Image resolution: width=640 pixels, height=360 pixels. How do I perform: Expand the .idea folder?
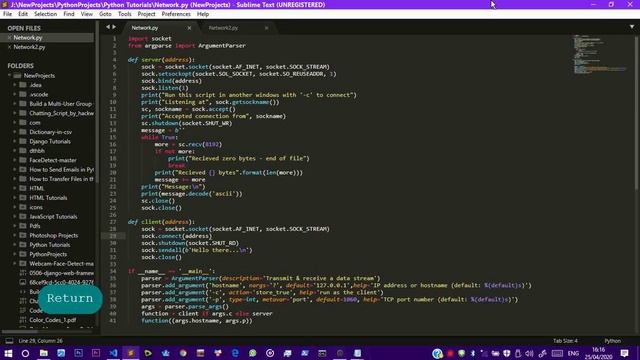point(15,85)
